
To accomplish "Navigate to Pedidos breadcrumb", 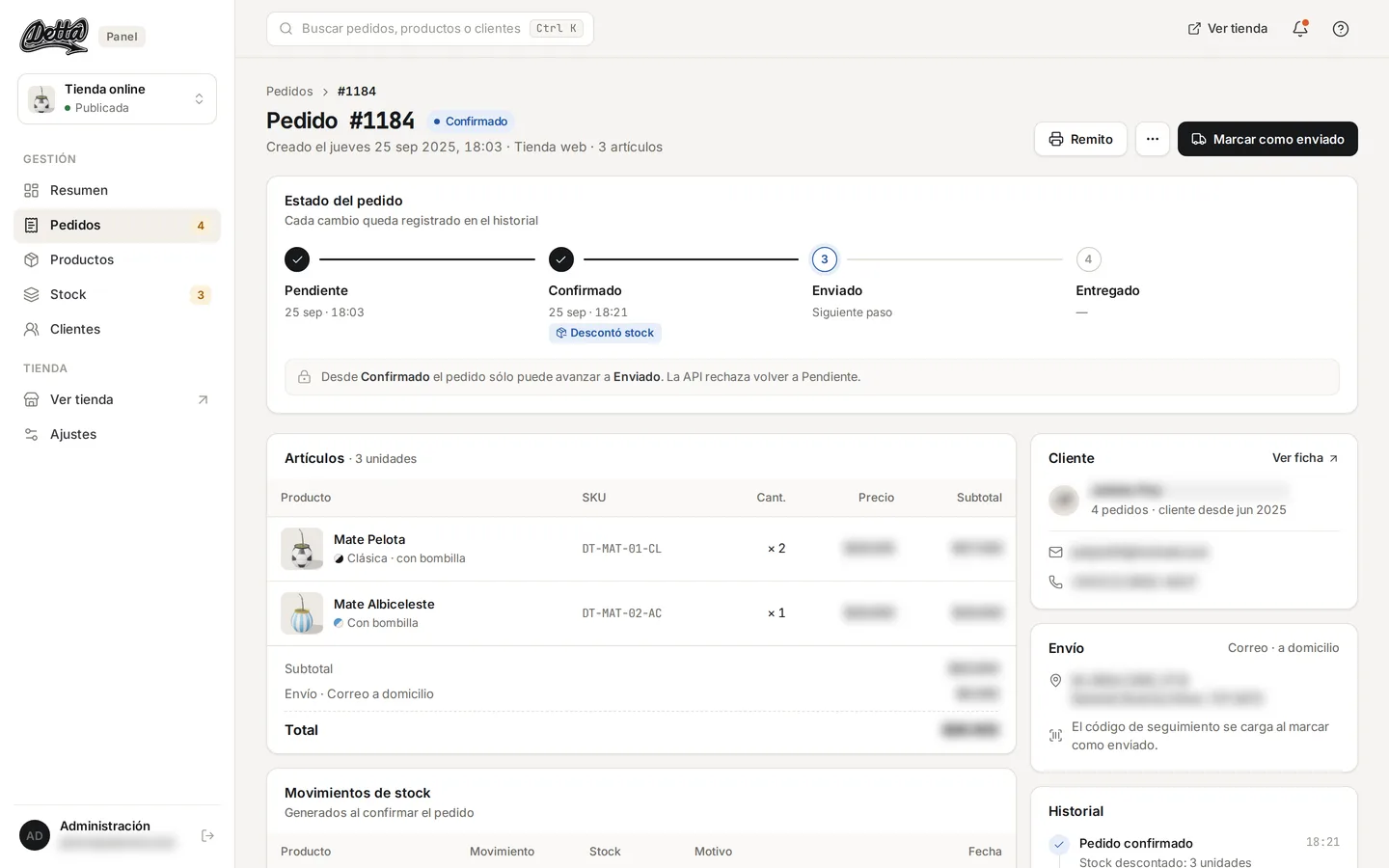I will (289, 92).
